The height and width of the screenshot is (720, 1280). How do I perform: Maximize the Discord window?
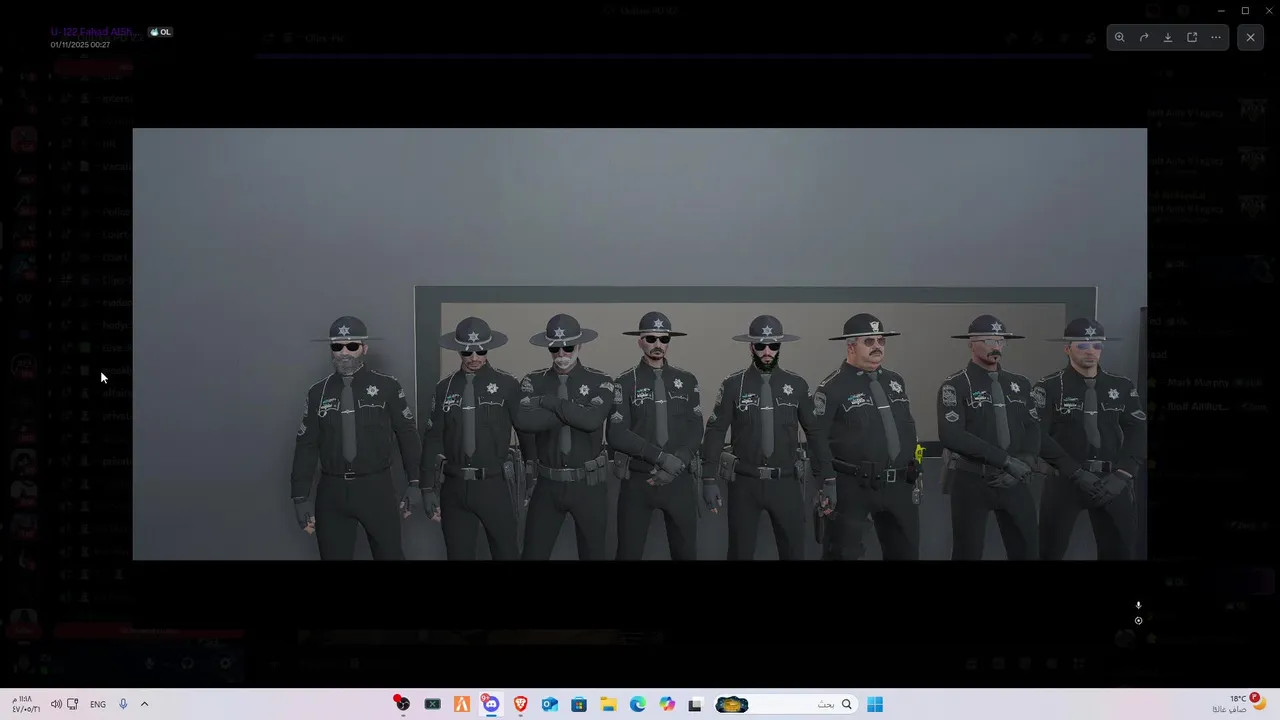[1245, 10]
